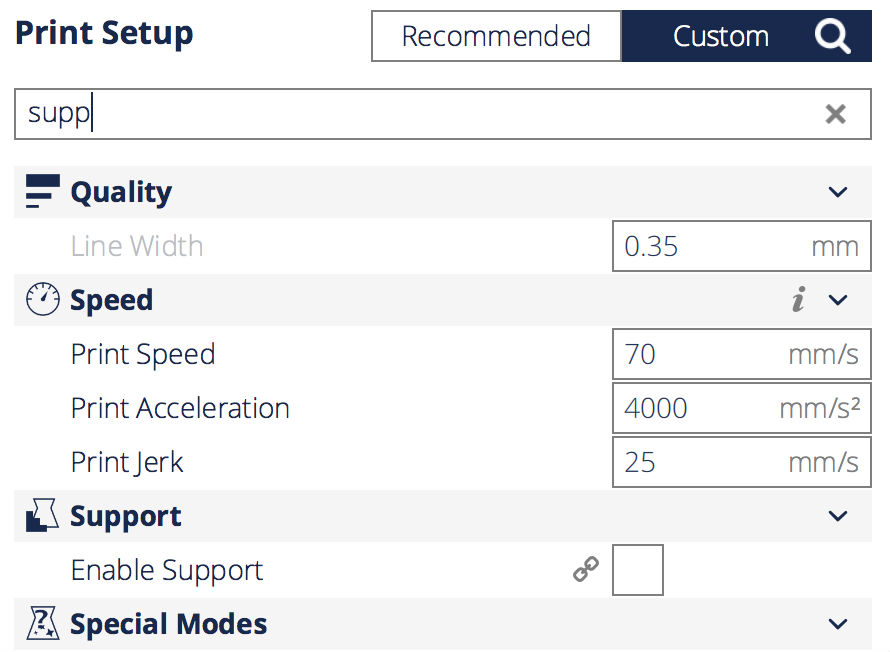Click the Special Modes flask icon
This screenshot has height=652, width=890.
tap(43, 623)
